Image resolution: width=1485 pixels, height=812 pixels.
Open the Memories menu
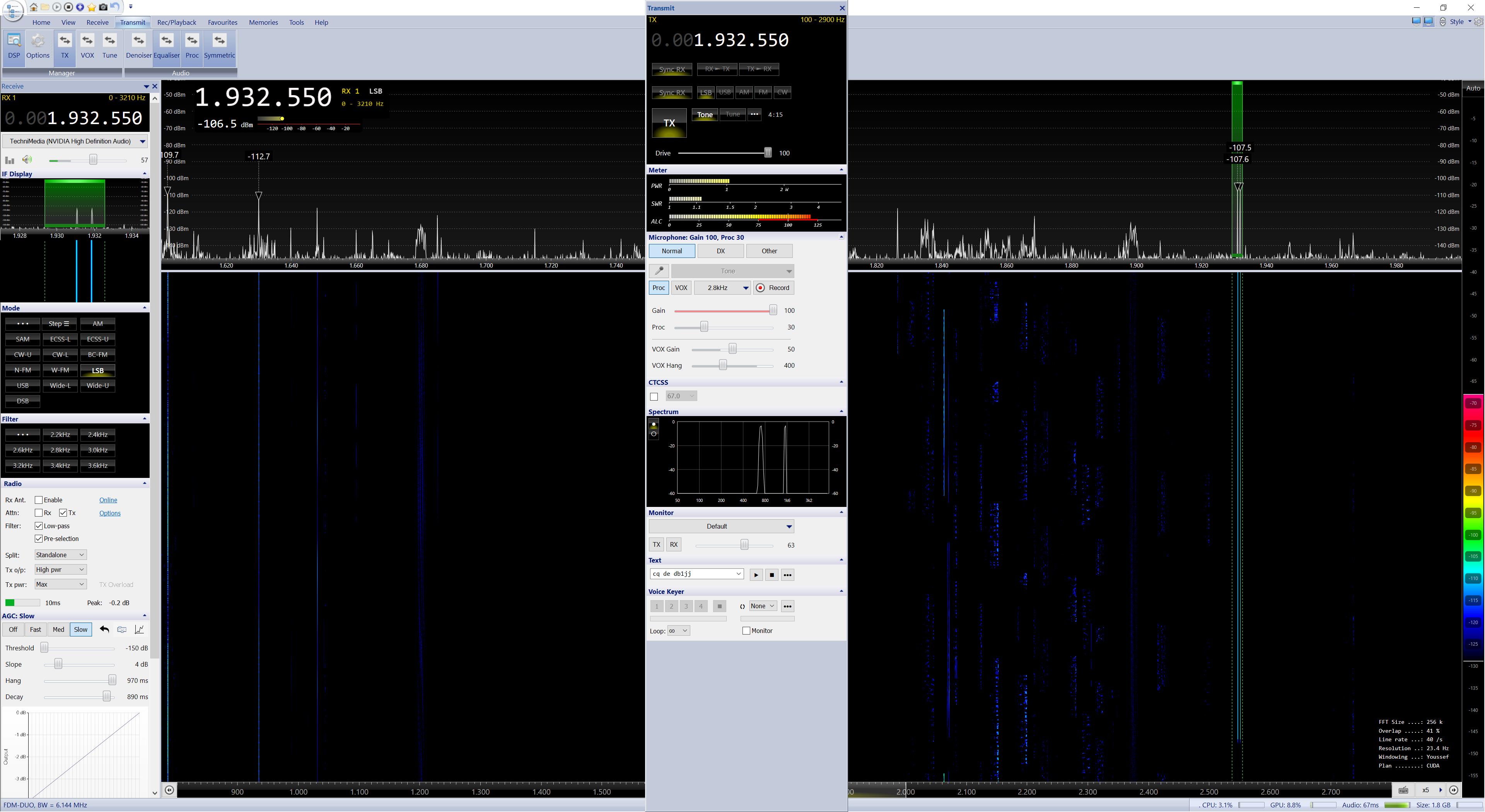pos(263,22)
